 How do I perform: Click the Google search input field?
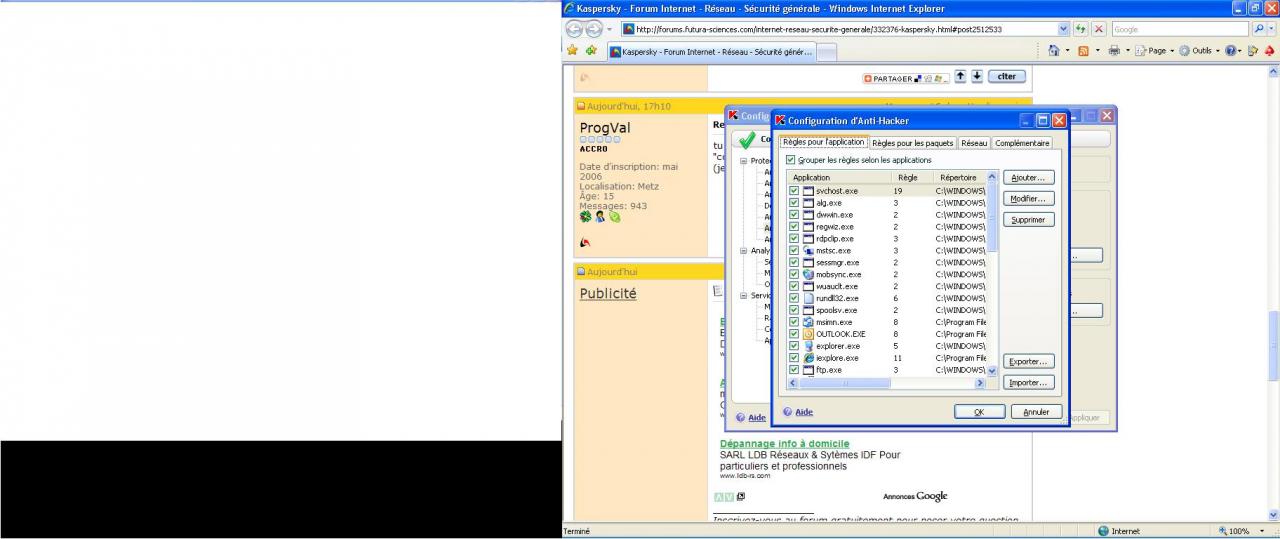(x=1184, y=29)
